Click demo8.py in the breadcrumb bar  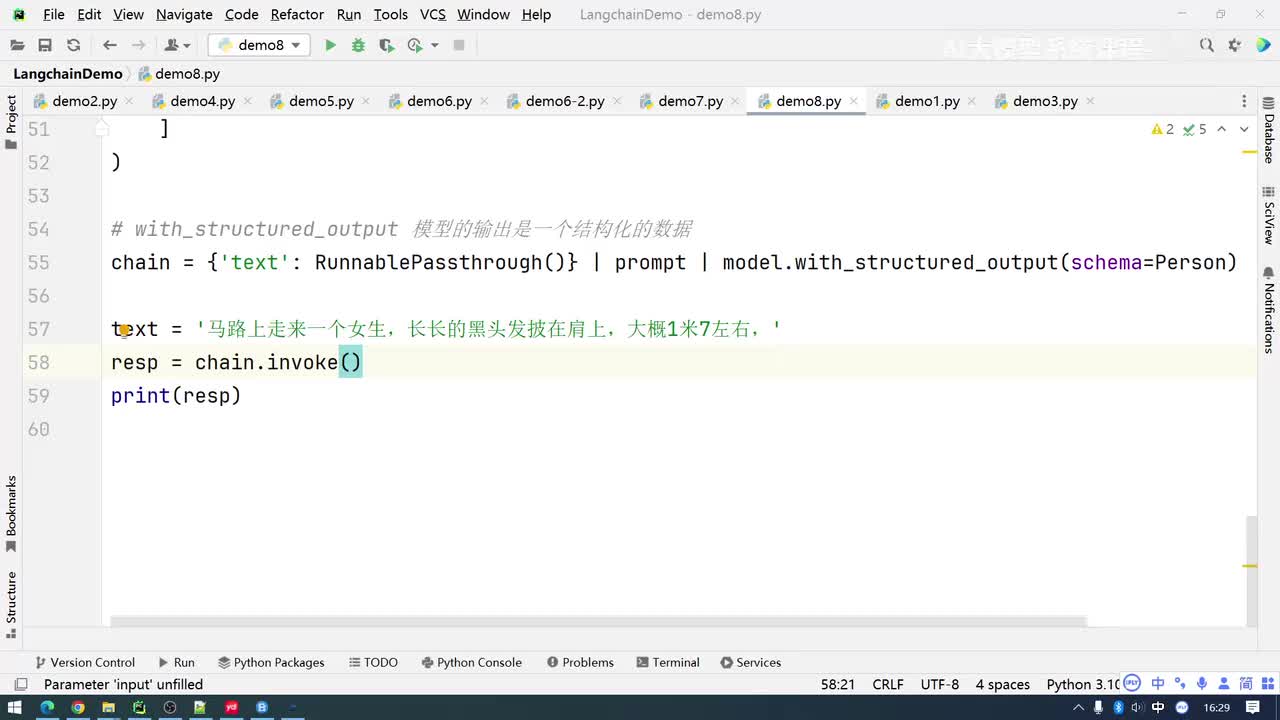click(x=180, y=74)
